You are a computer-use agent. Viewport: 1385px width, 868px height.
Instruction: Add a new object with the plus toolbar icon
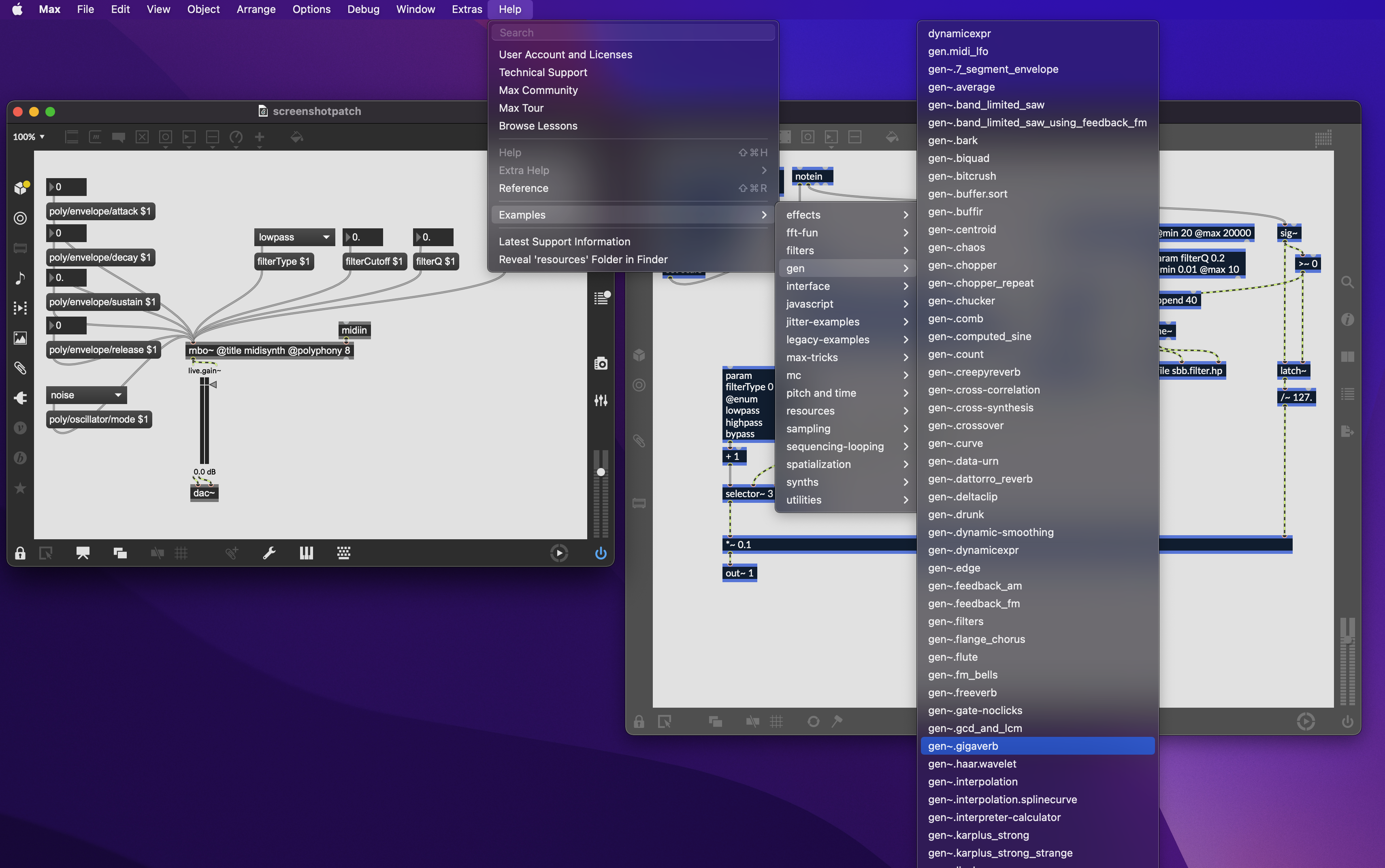[x=260, y=137]
